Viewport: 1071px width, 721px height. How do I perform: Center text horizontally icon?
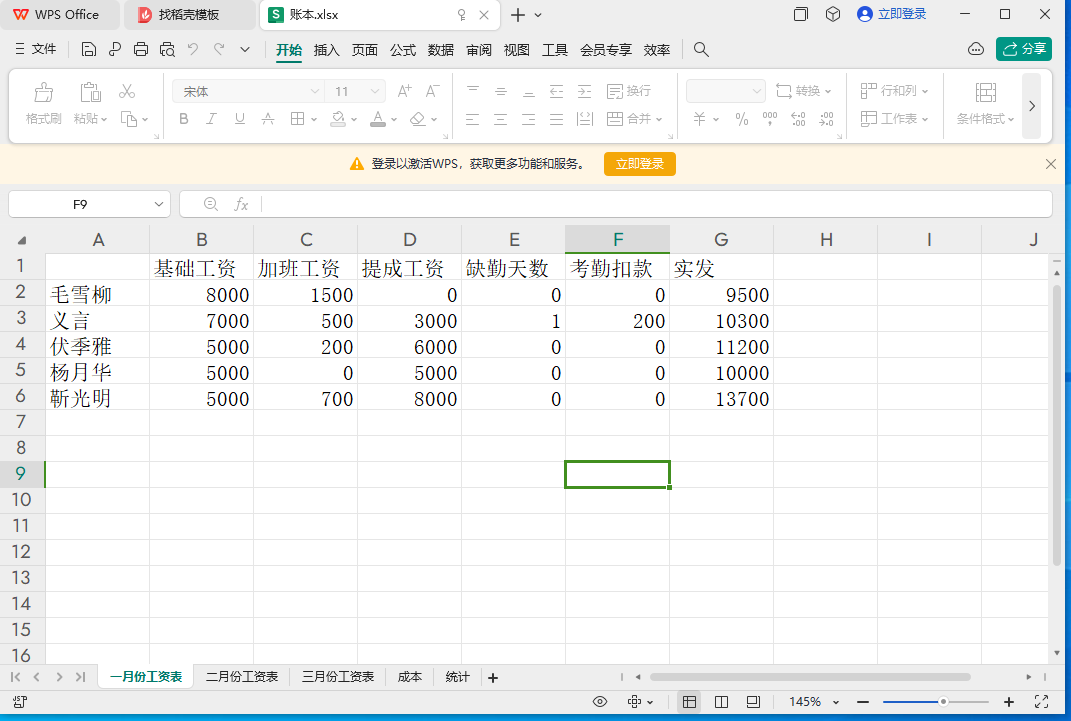[x=501, y=119]
